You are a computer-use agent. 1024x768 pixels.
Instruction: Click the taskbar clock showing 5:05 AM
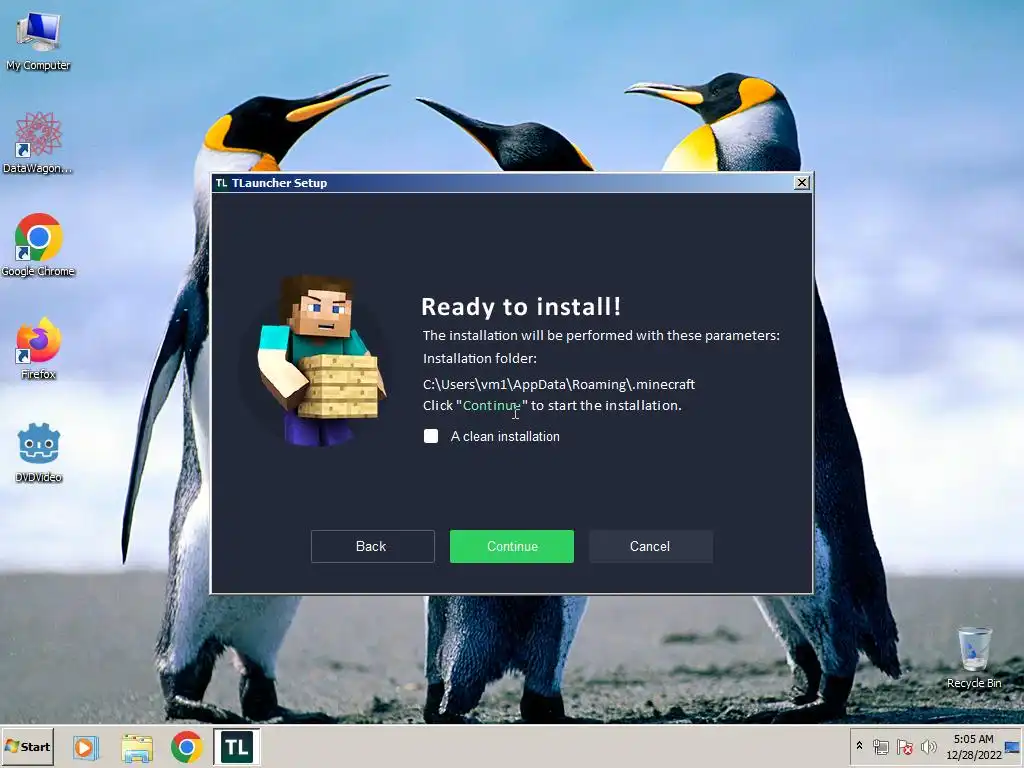click(974, 746)
